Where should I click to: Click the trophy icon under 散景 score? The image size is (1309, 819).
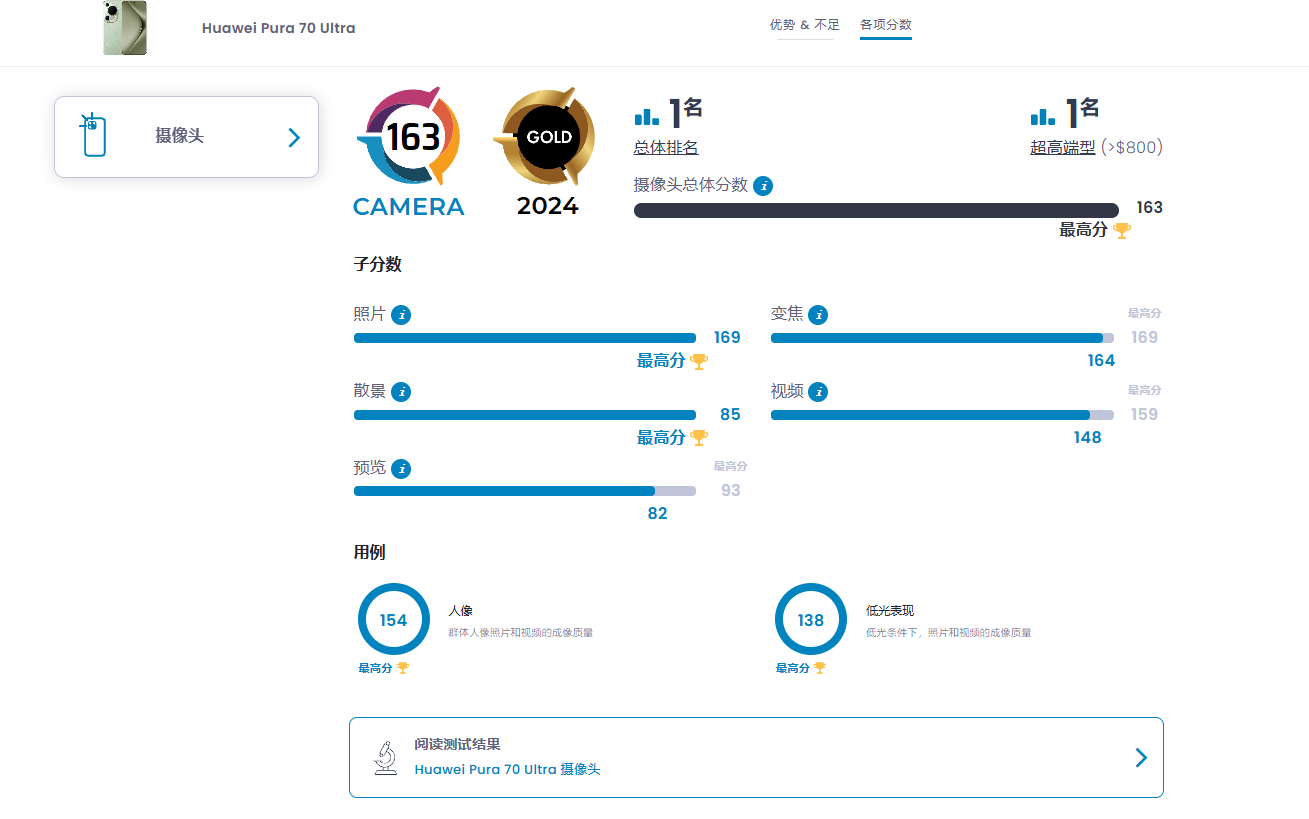click(x=699, y=438)
